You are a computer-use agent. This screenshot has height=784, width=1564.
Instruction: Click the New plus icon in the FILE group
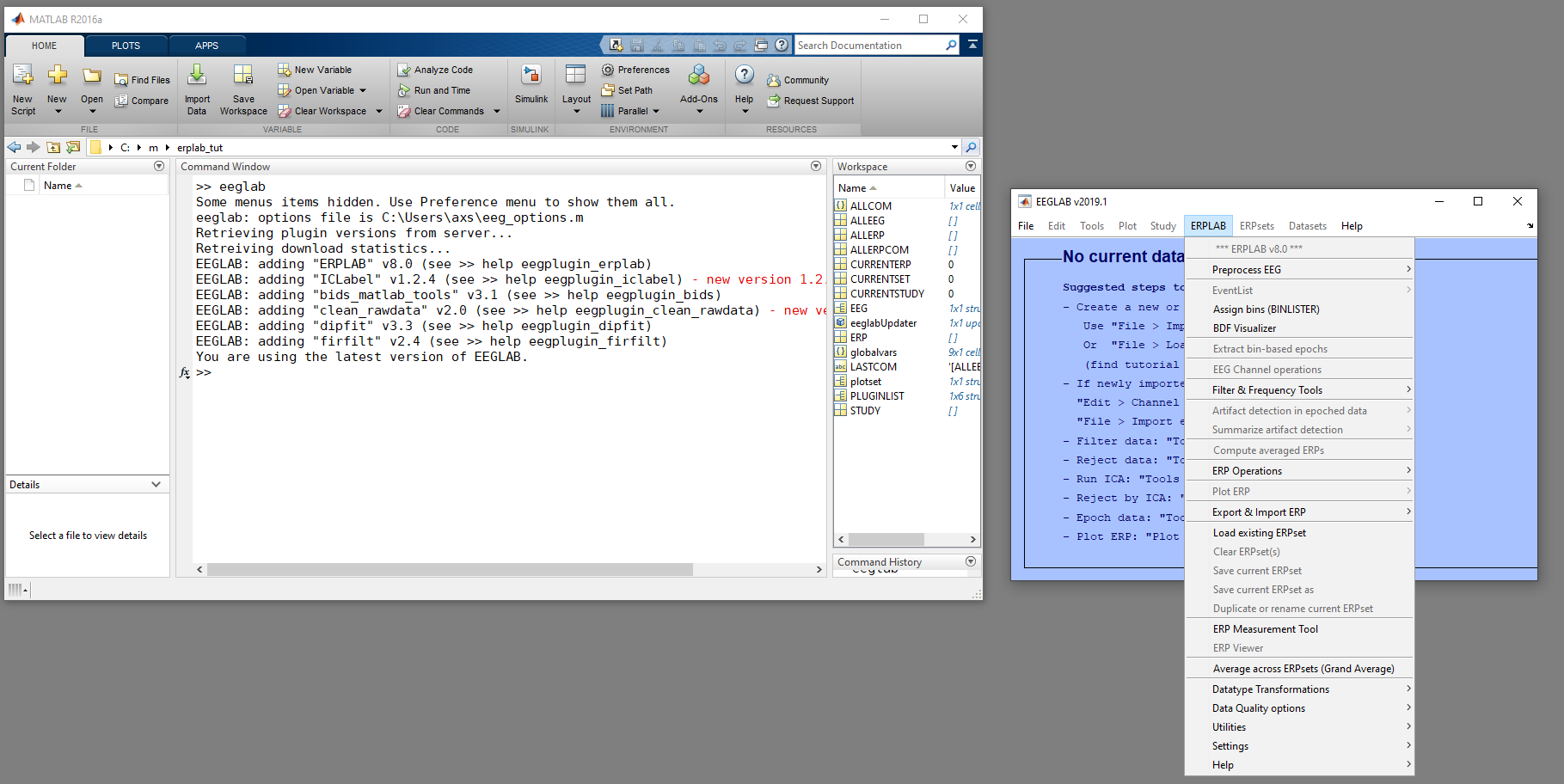coord(57,76)
